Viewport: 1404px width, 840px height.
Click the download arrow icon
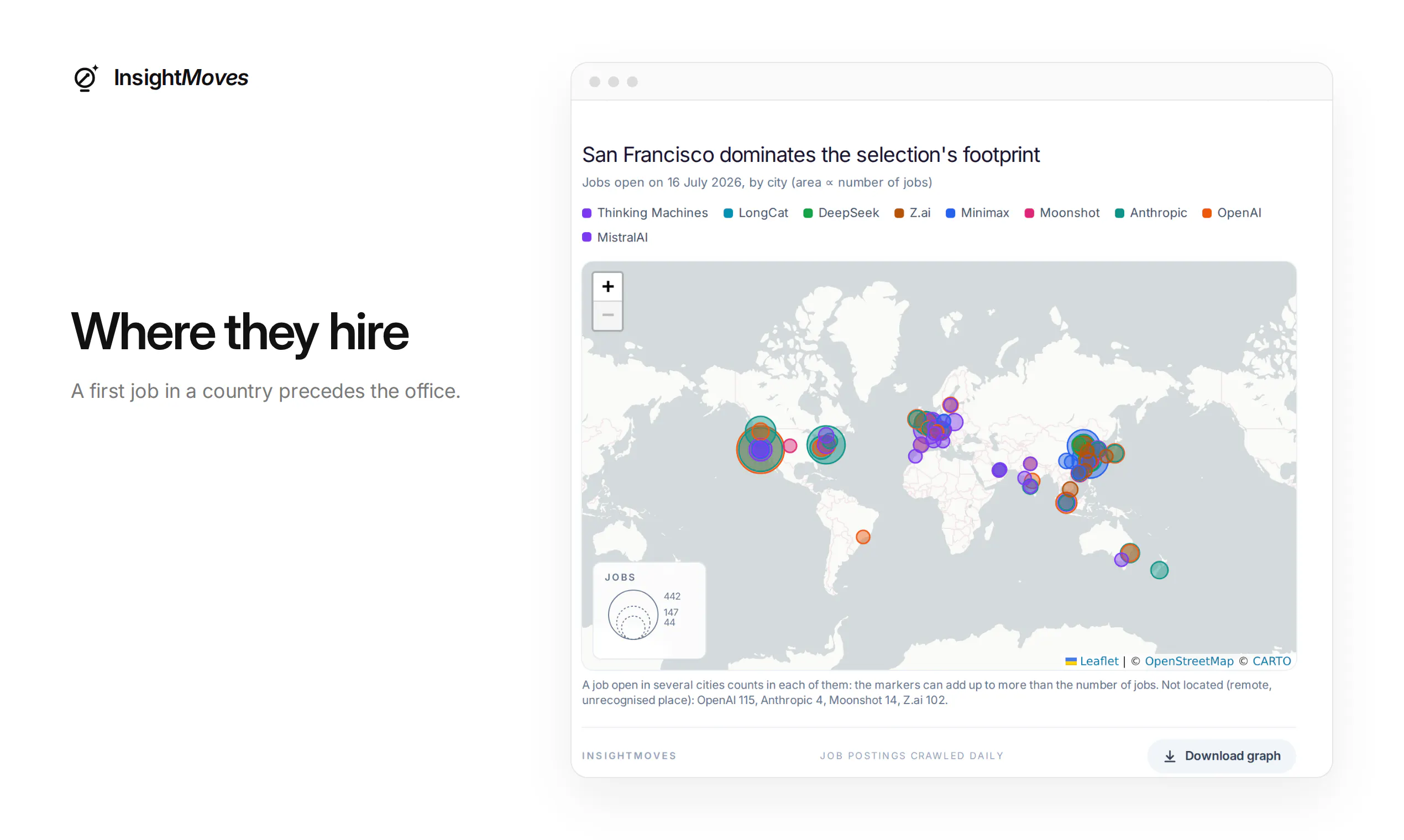(1170, 756)
